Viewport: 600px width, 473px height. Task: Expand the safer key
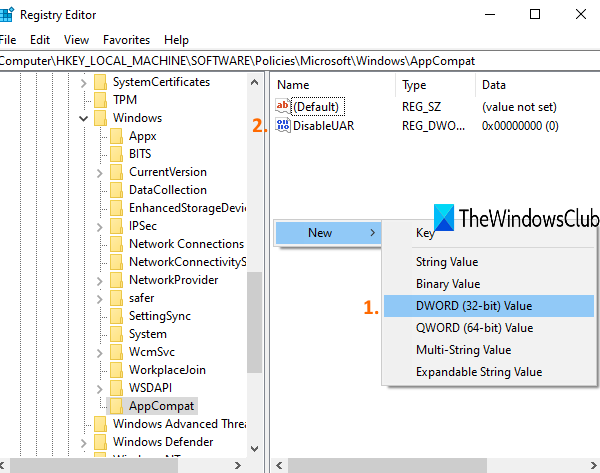pyautogui.click(x=99, y=299)
